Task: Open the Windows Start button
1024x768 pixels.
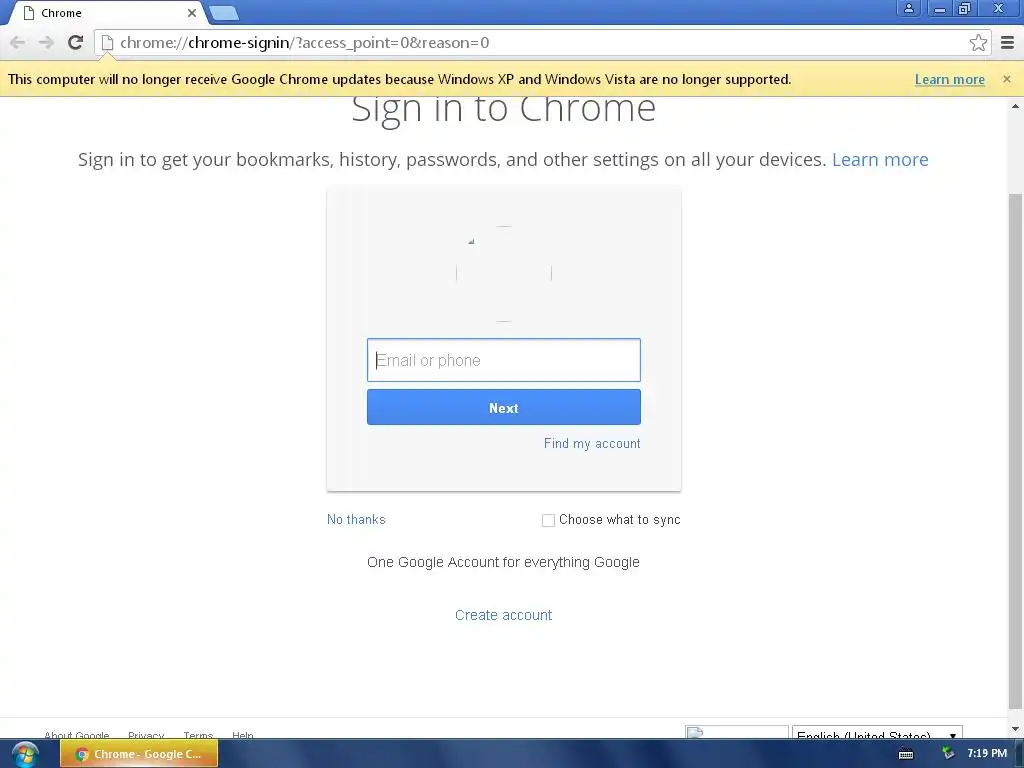Action: tap(25, 754)
